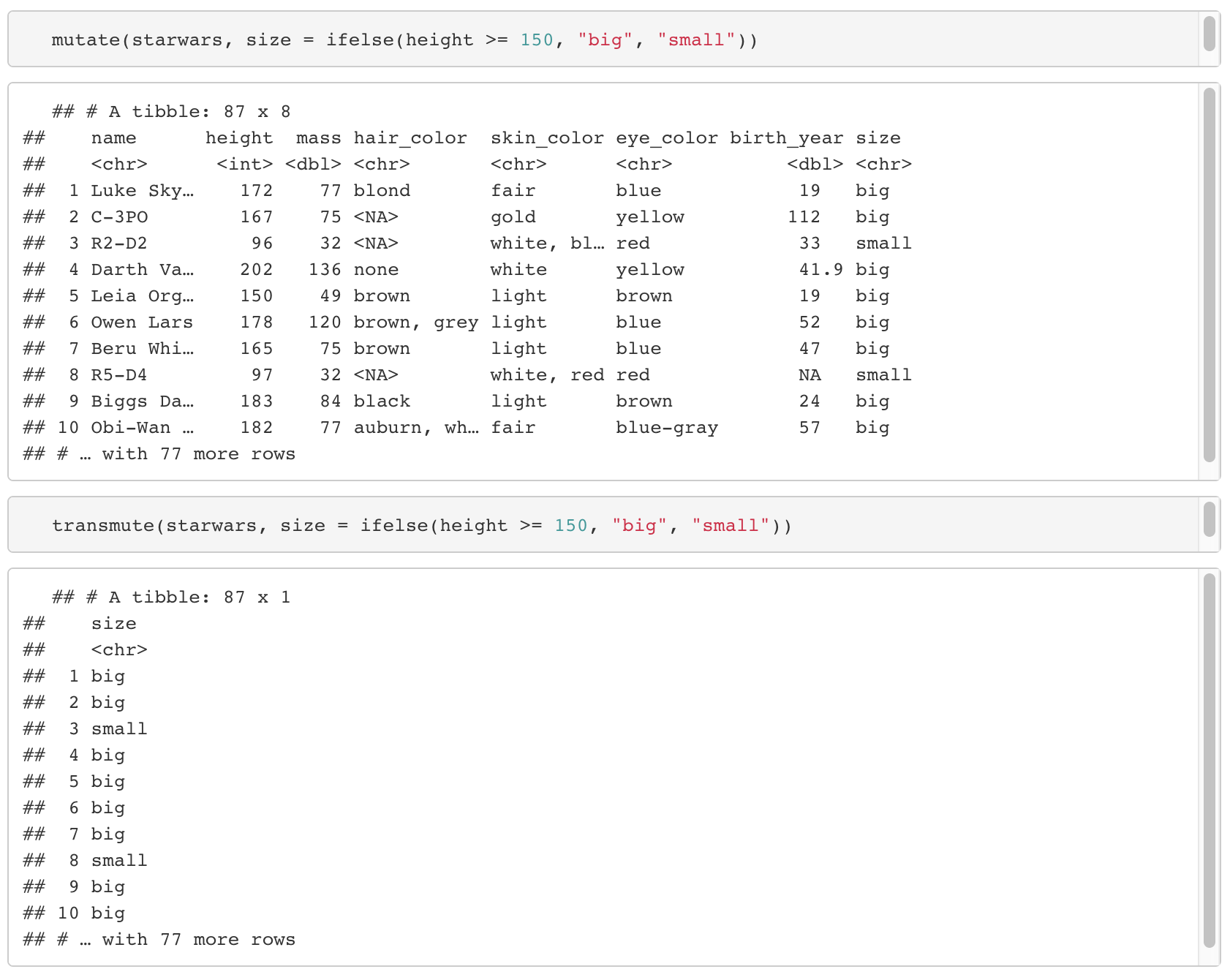This screenshot has height=980, width=1230.
Task: Click the <chr> type label in the transmute output
Action: 119,649
